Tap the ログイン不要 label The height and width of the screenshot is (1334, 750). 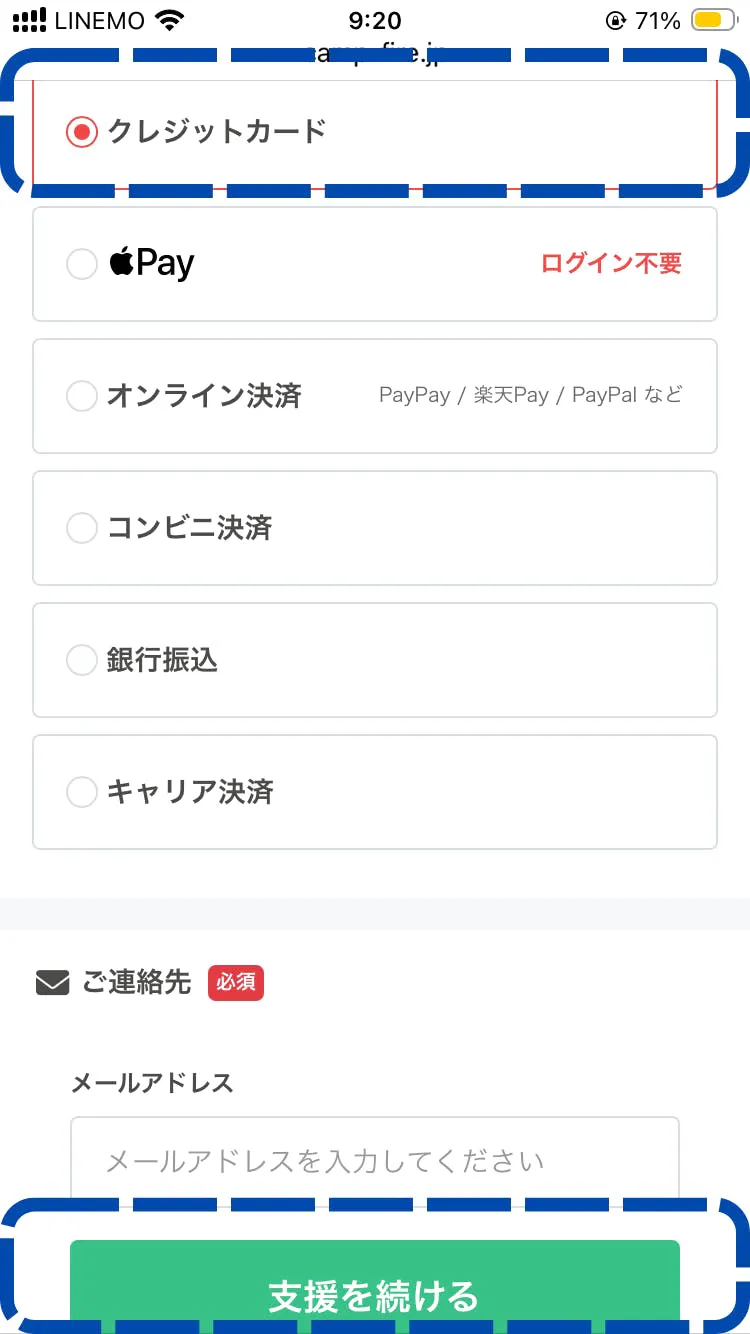tap(611, 264)
